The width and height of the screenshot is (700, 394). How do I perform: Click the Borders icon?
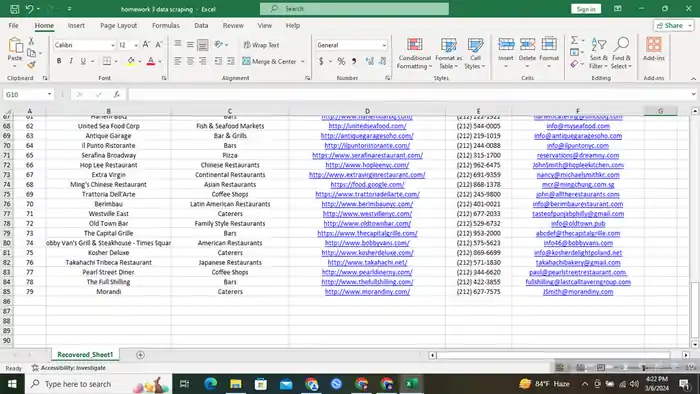pyautogui.click(x=107, y=61)
